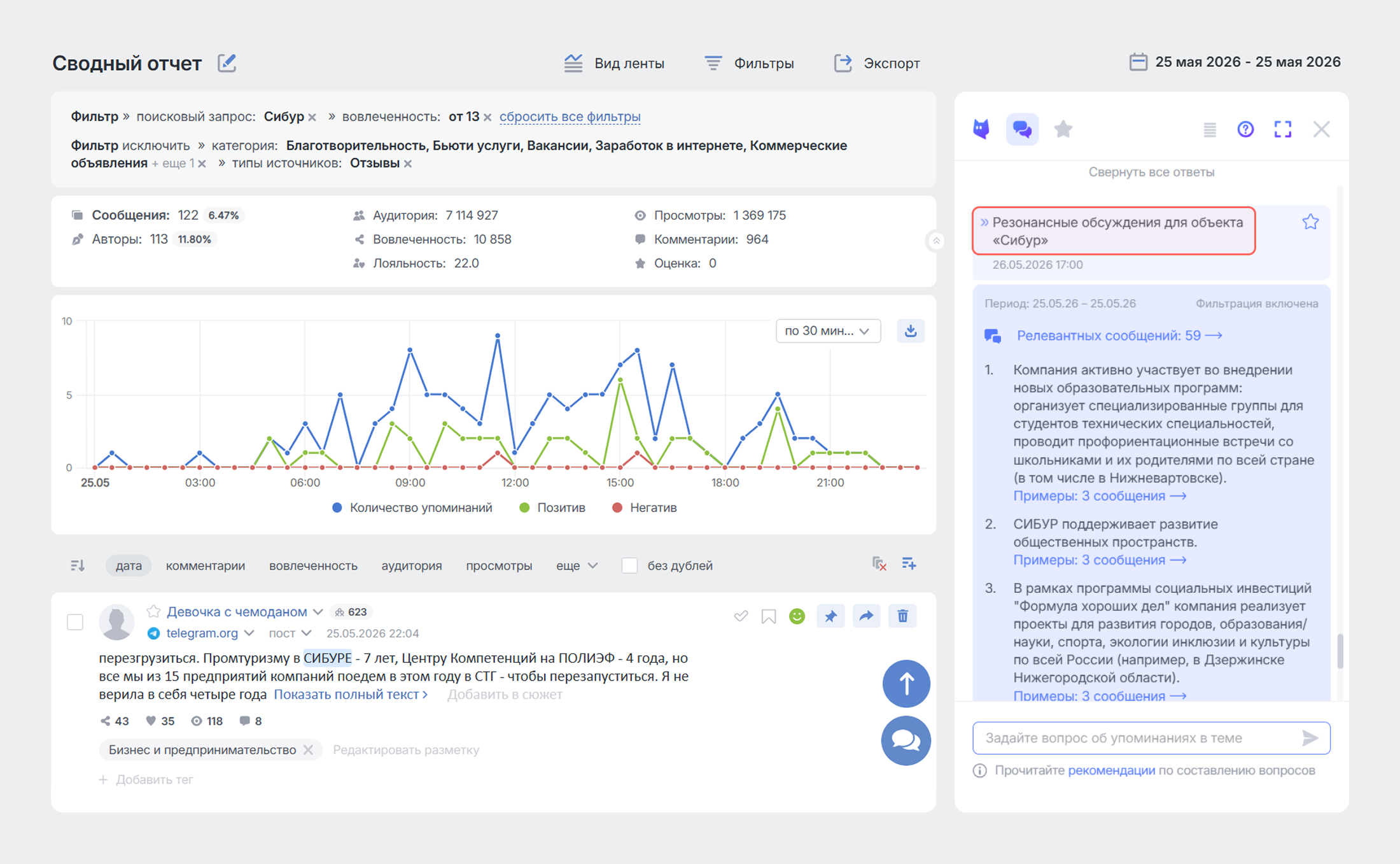
Task: Open the favorites star tab in assistant panel
Action: [1063, 129]
